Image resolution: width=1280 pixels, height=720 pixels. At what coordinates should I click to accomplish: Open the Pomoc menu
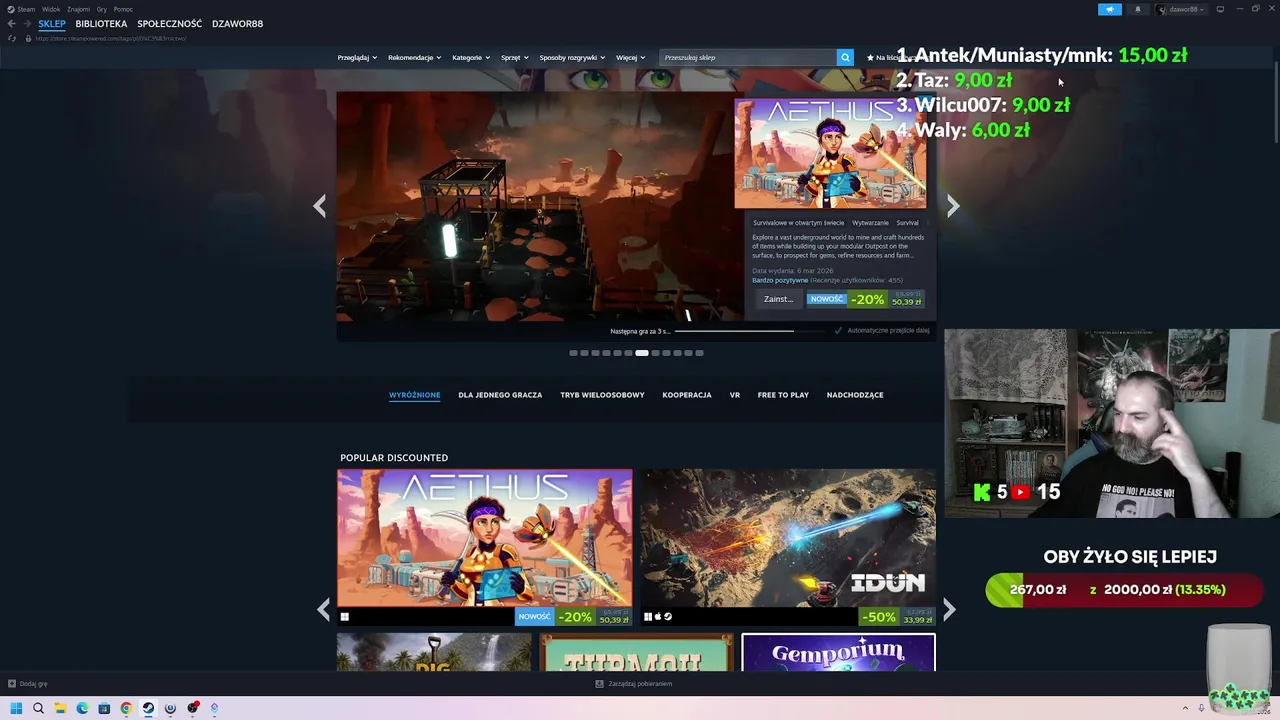(123, 9)
